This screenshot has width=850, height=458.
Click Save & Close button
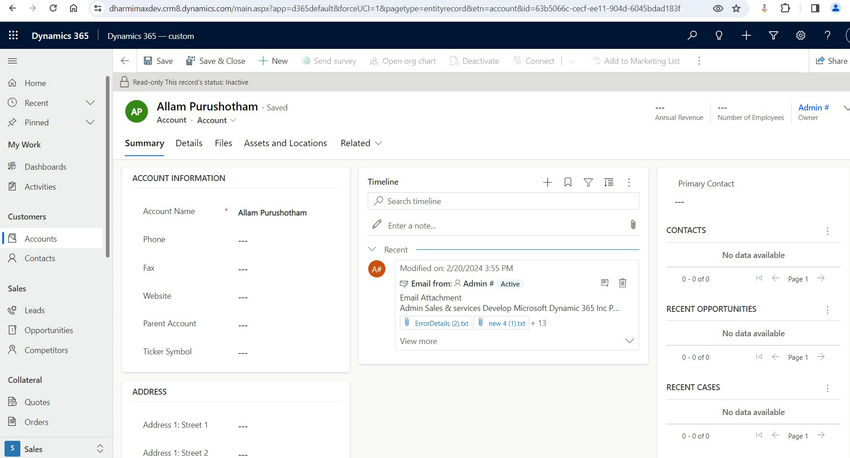coord(215,61)
